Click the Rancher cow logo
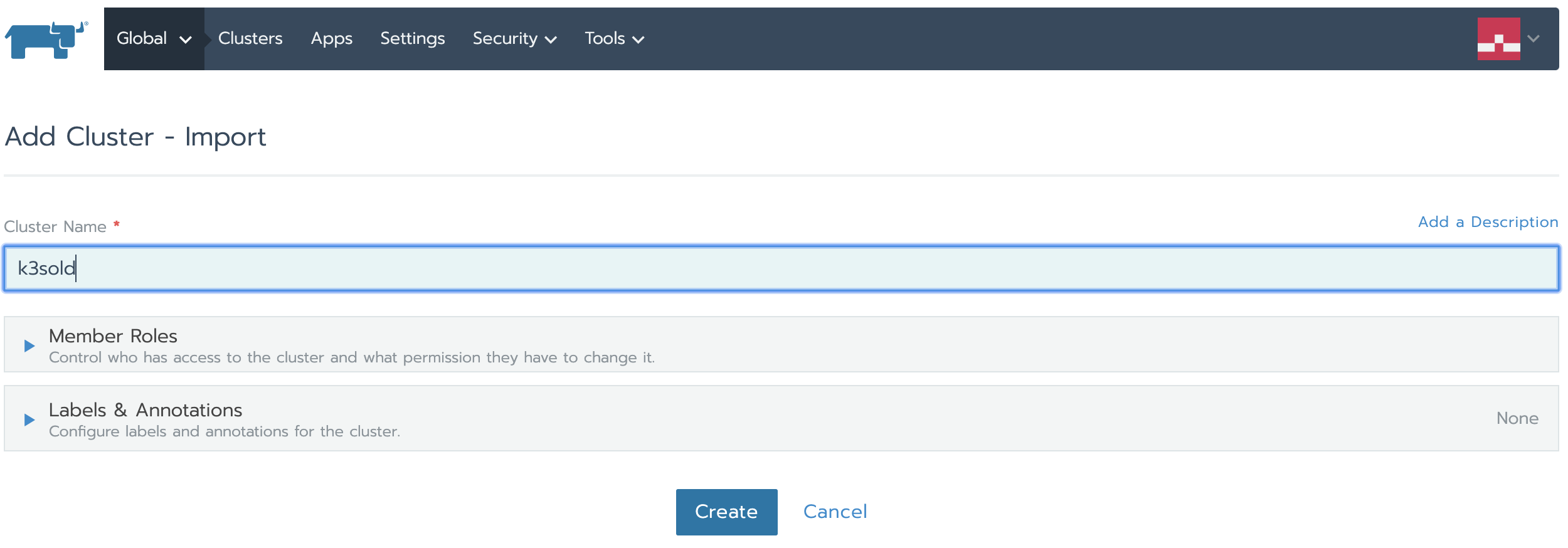Viewport: 1568px width, 548px height. [46, 40]
